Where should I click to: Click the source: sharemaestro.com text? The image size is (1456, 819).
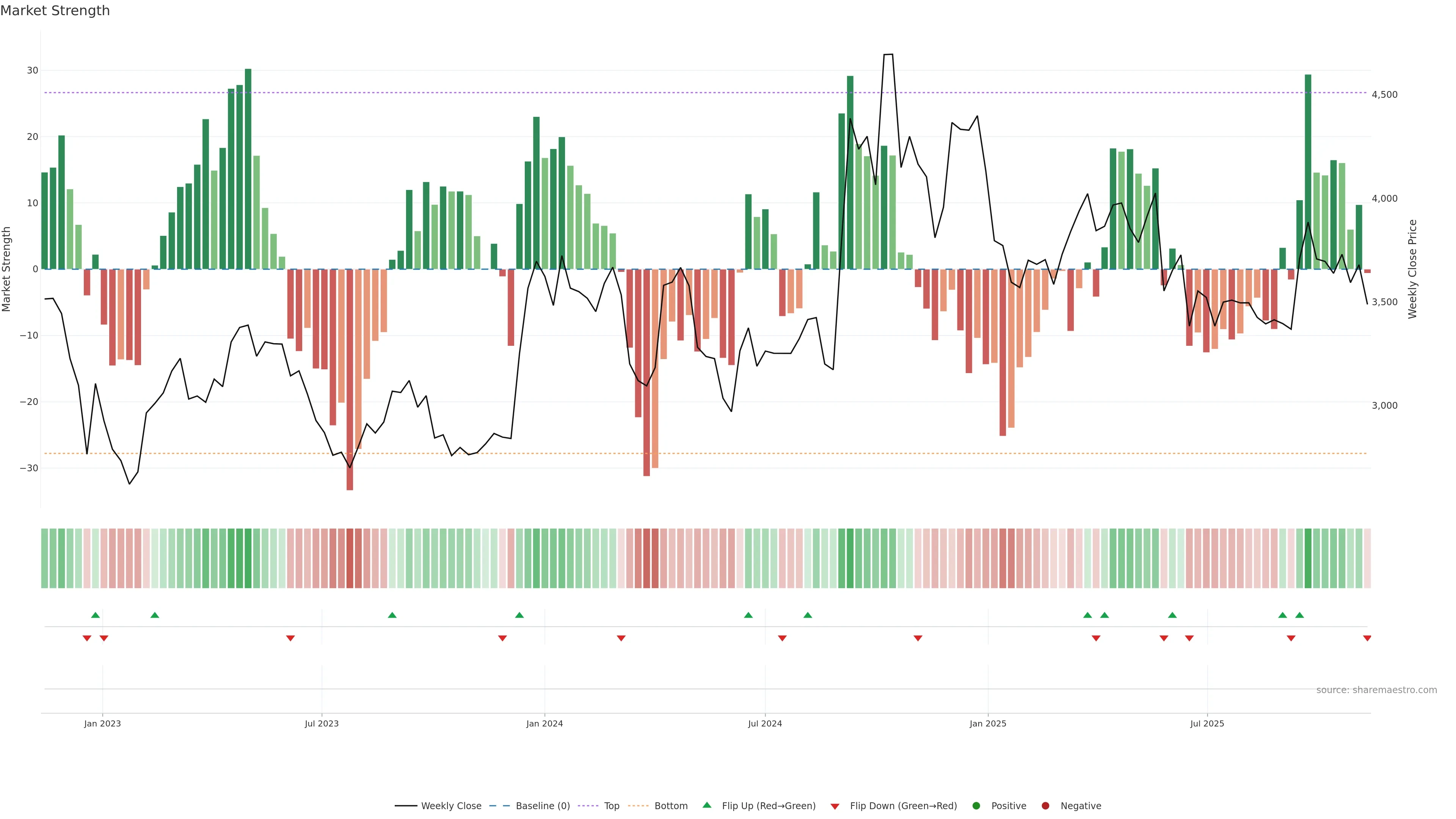(1376, 690)
